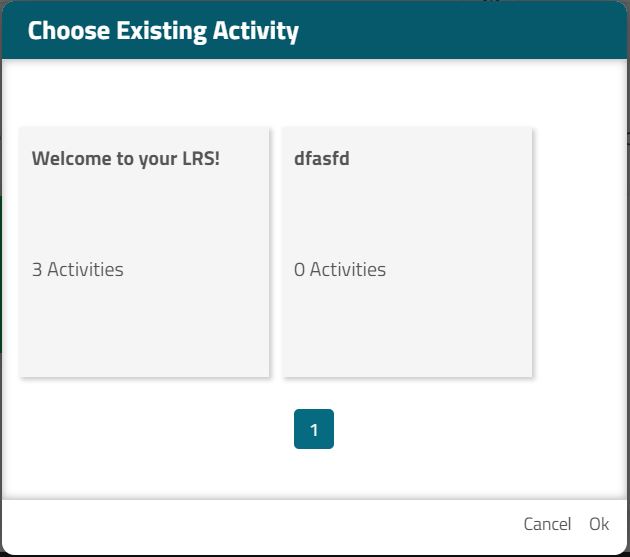630x557 pixels.
Task: Click blank space between title and count in dfasfd card
Action: [407, 214]
